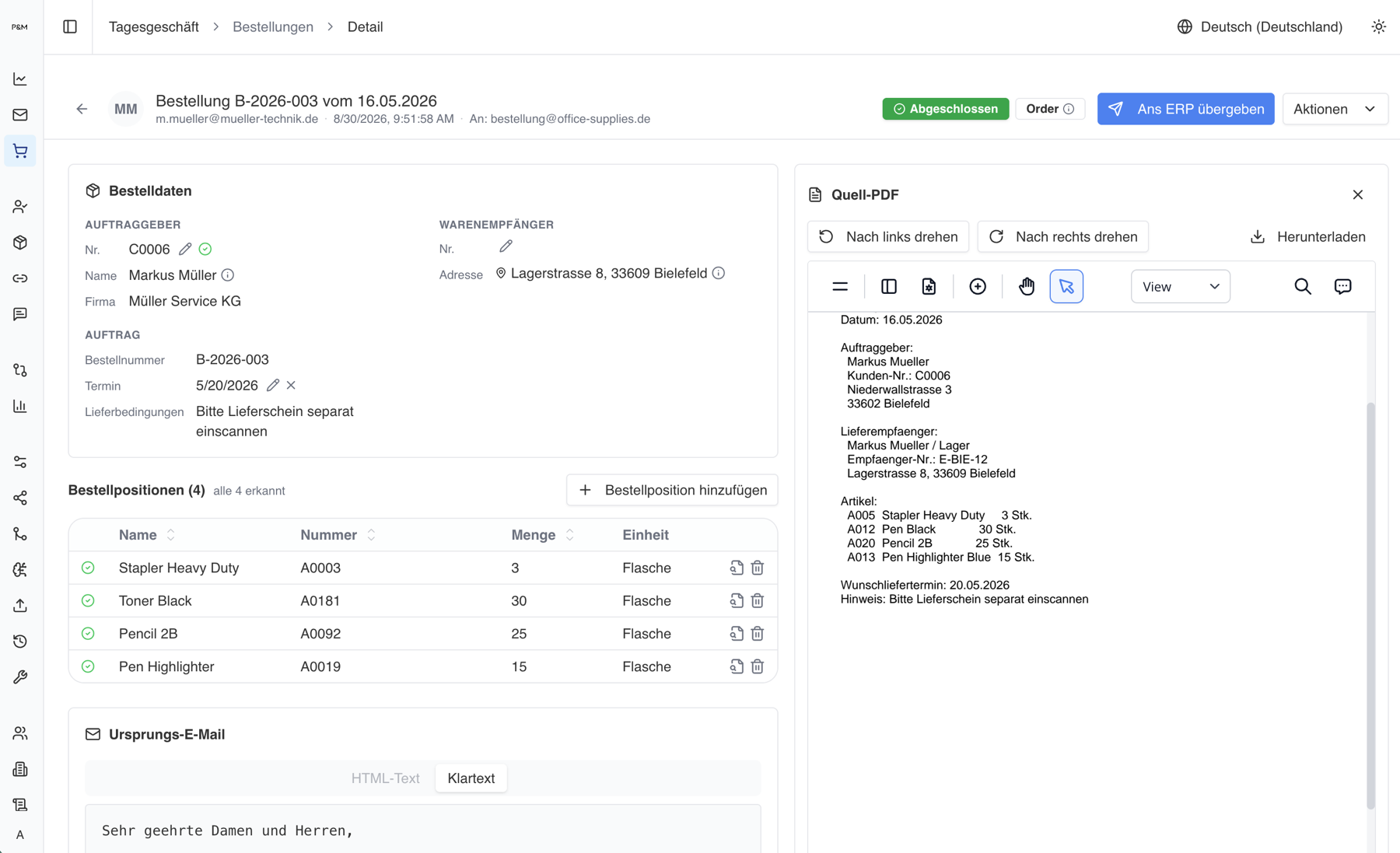Delete the Pen Highlighter row
This screenshot has height=853, width=1400.
point(758,666)
